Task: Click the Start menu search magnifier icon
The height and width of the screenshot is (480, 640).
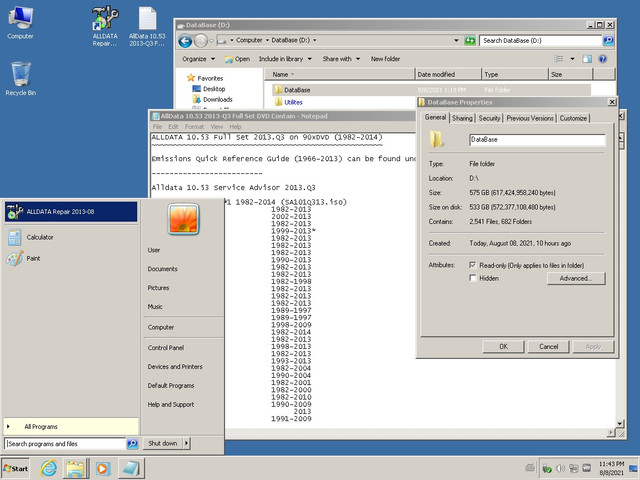Action: pyautogui.click(x=132, y=444)
